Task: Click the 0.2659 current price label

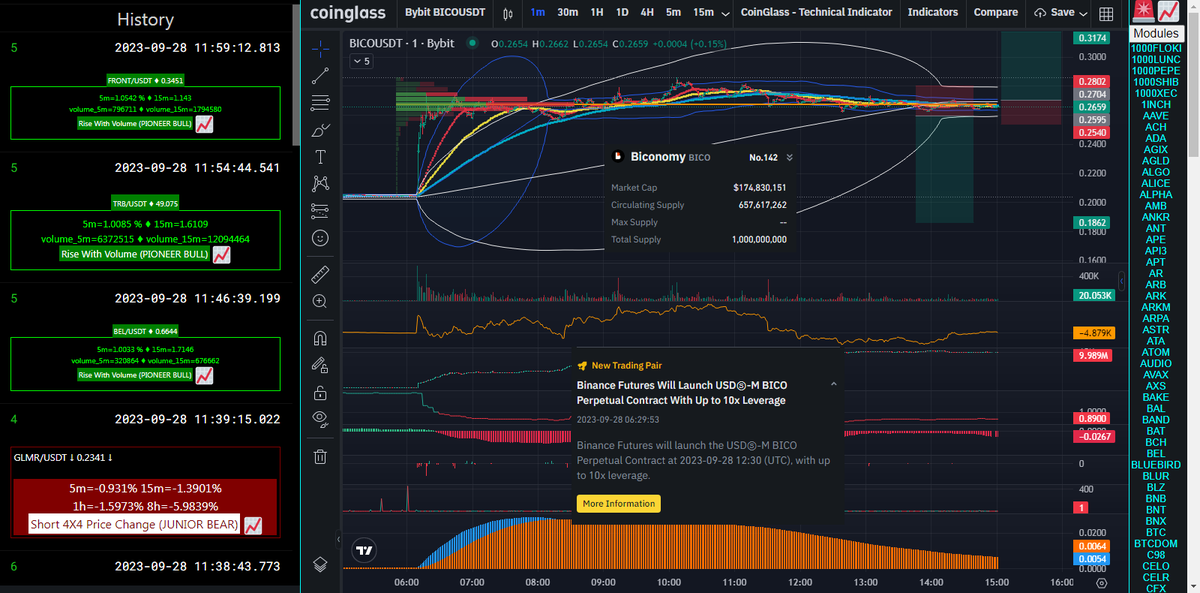Action: 1090,106
